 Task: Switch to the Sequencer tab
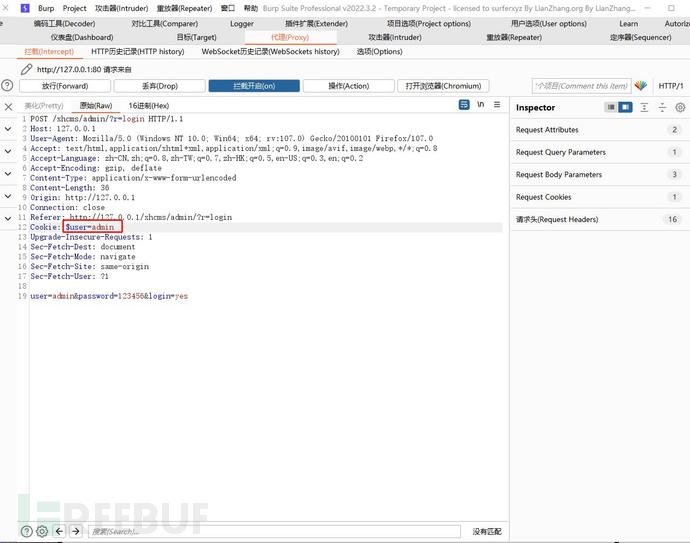coord(640,37)
